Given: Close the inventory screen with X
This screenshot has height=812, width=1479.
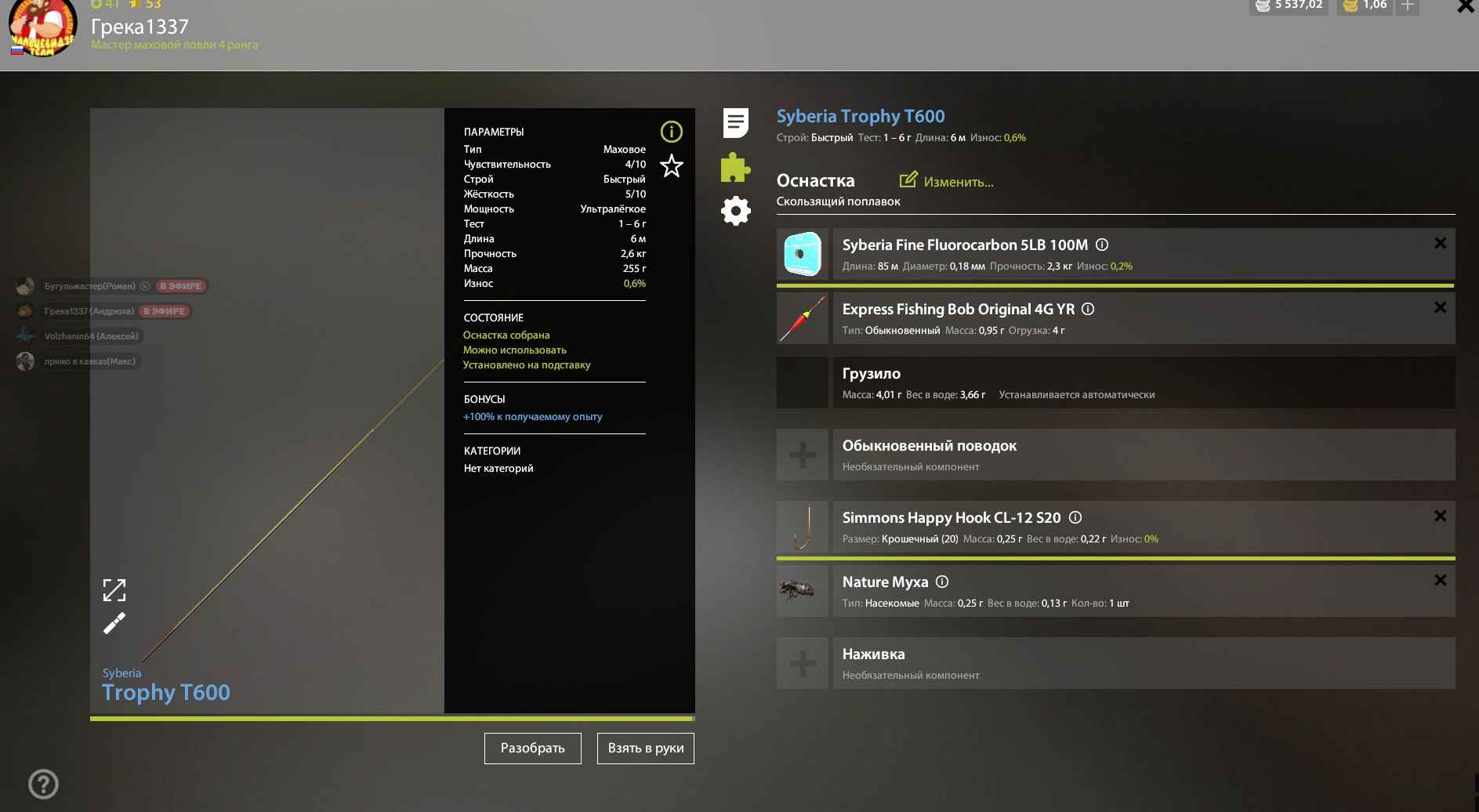Looking at the screenshot, I should point(1466,6).
